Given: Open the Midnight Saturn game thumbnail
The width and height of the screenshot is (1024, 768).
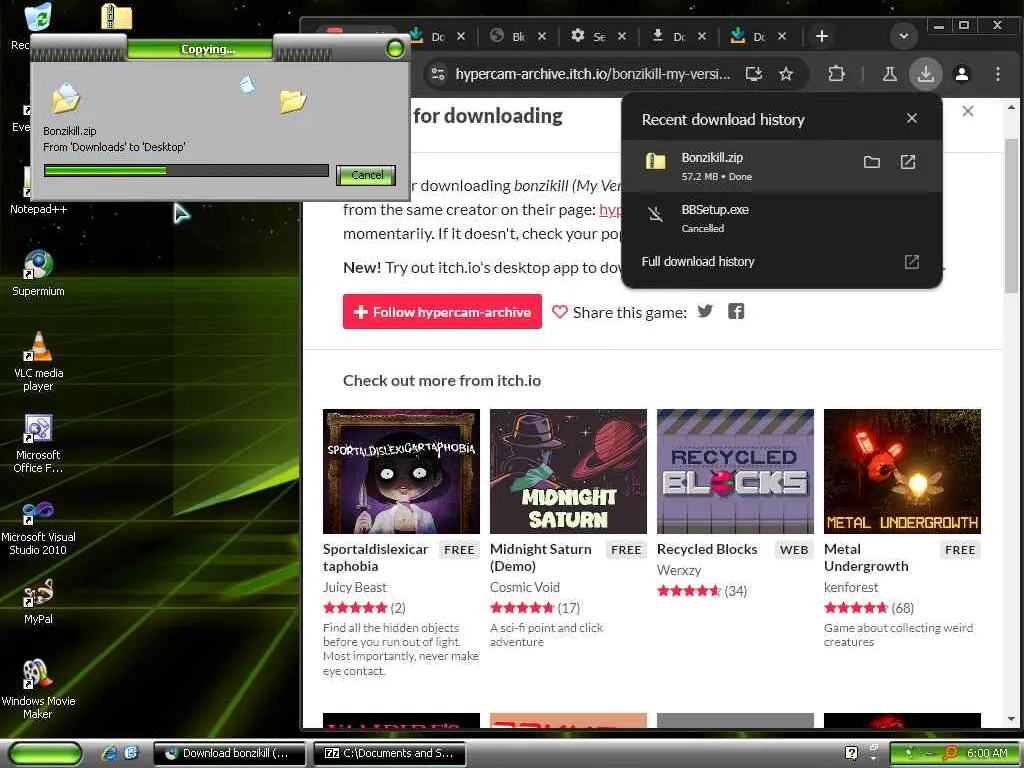Looking at the screenshot, I should click(x=568, y=471).
